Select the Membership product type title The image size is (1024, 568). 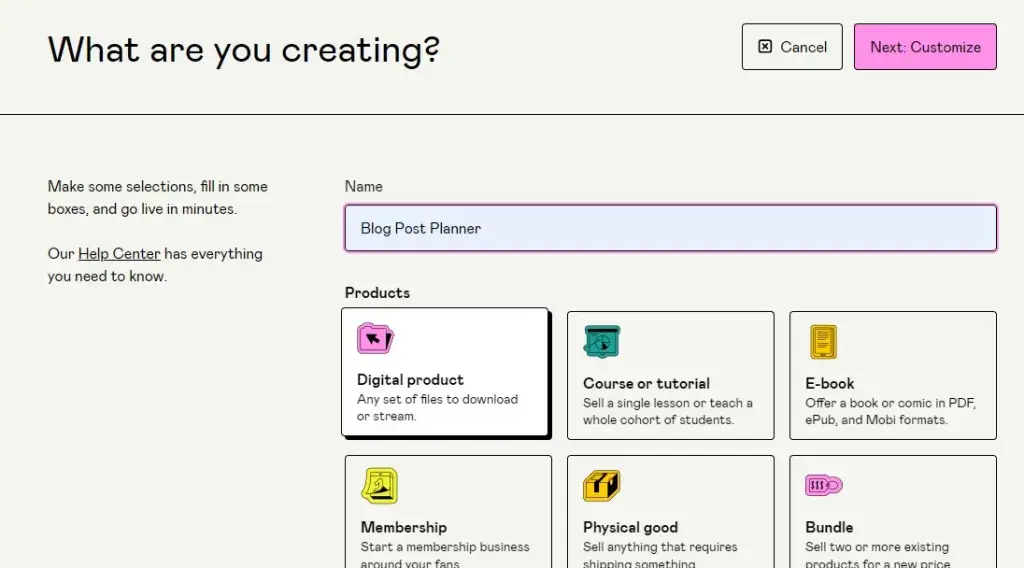click(x=403, y=527)
